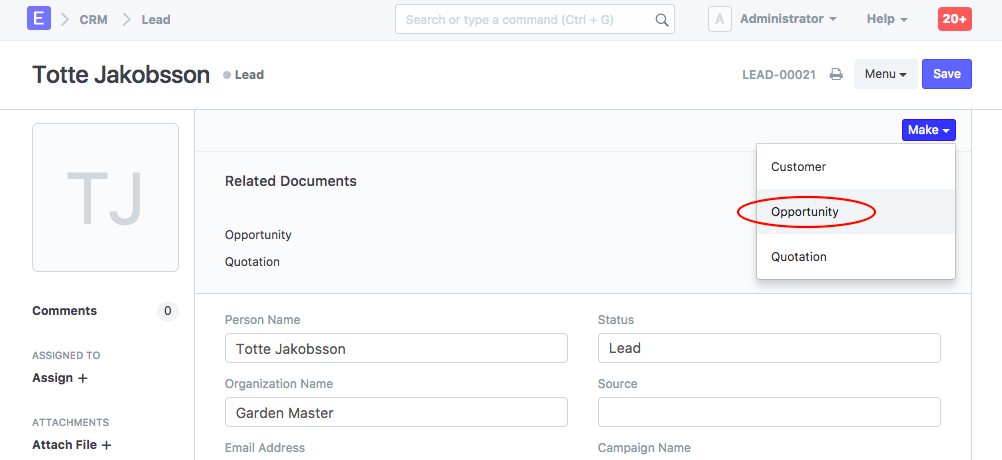This screenshot has height=460, width=1002.
Task: Select Opportunity from the Make menu
Action: (x=805, y=212)
